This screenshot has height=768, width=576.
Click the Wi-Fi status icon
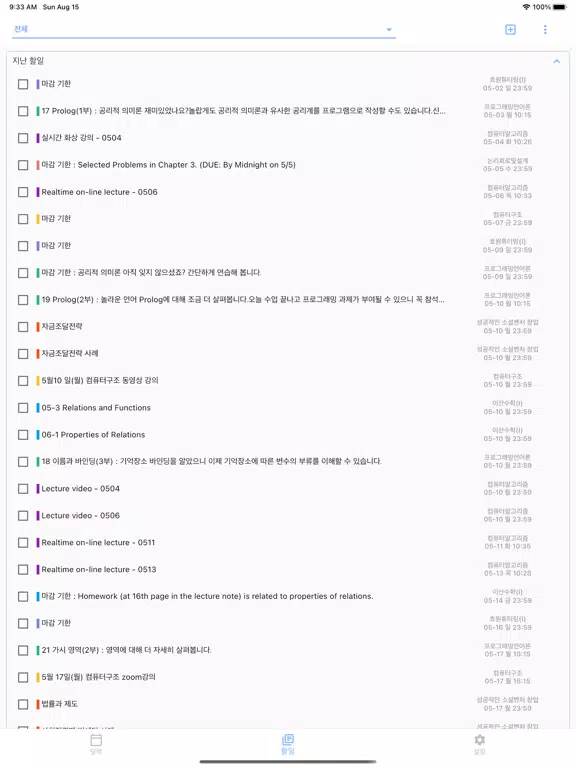[526, 7]
